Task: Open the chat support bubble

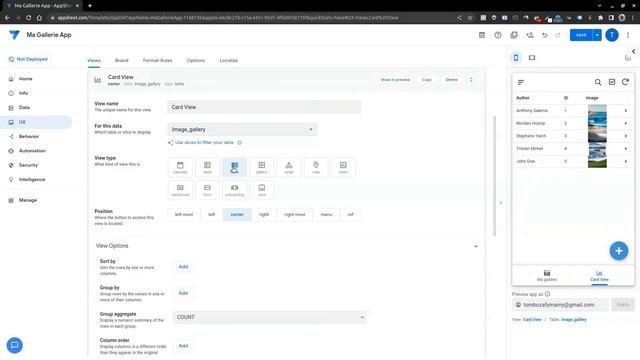Action: [x=15, y=345]
